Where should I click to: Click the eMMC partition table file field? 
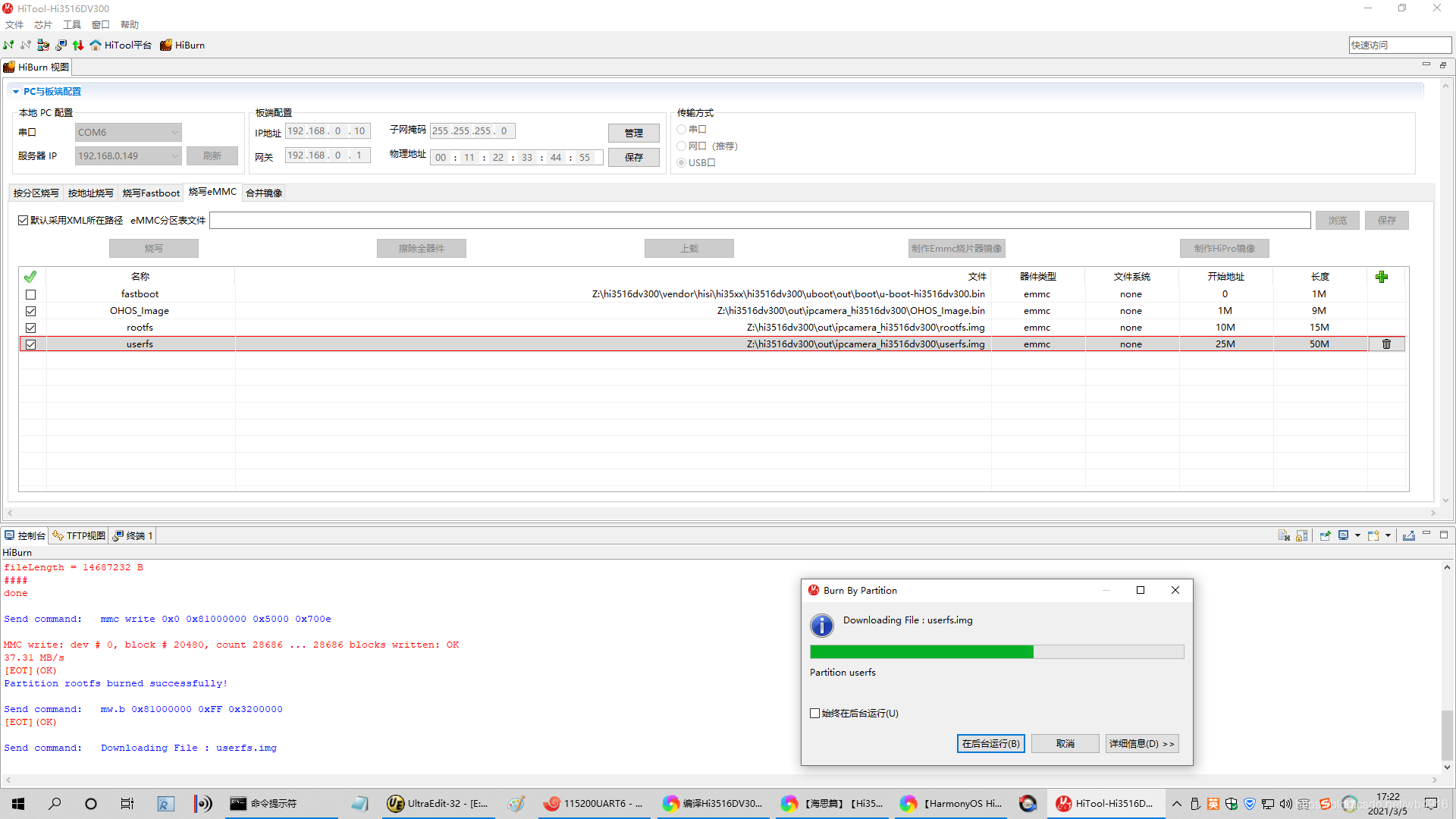click(x=759, y=221)
